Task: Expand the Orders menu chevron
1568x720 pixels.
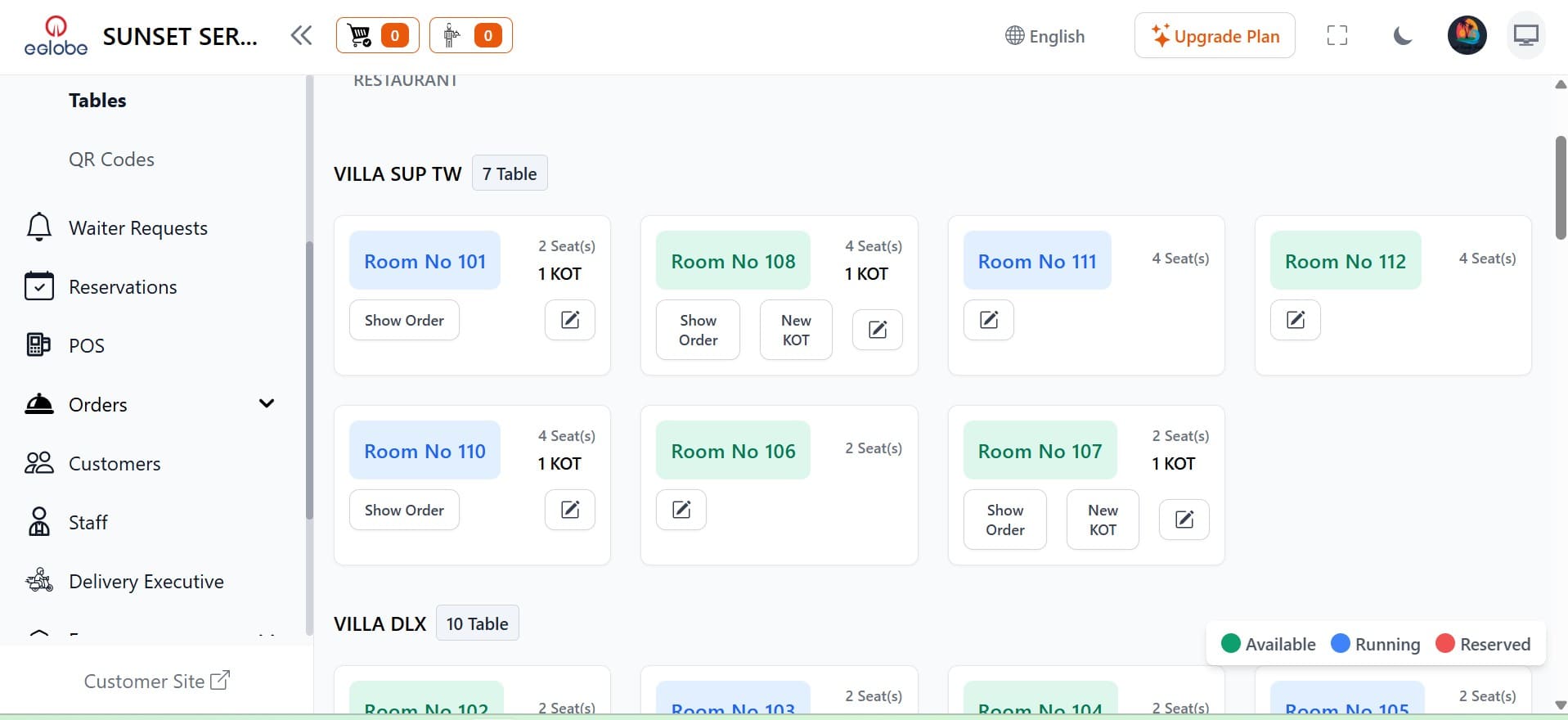Action: (267, 403)
